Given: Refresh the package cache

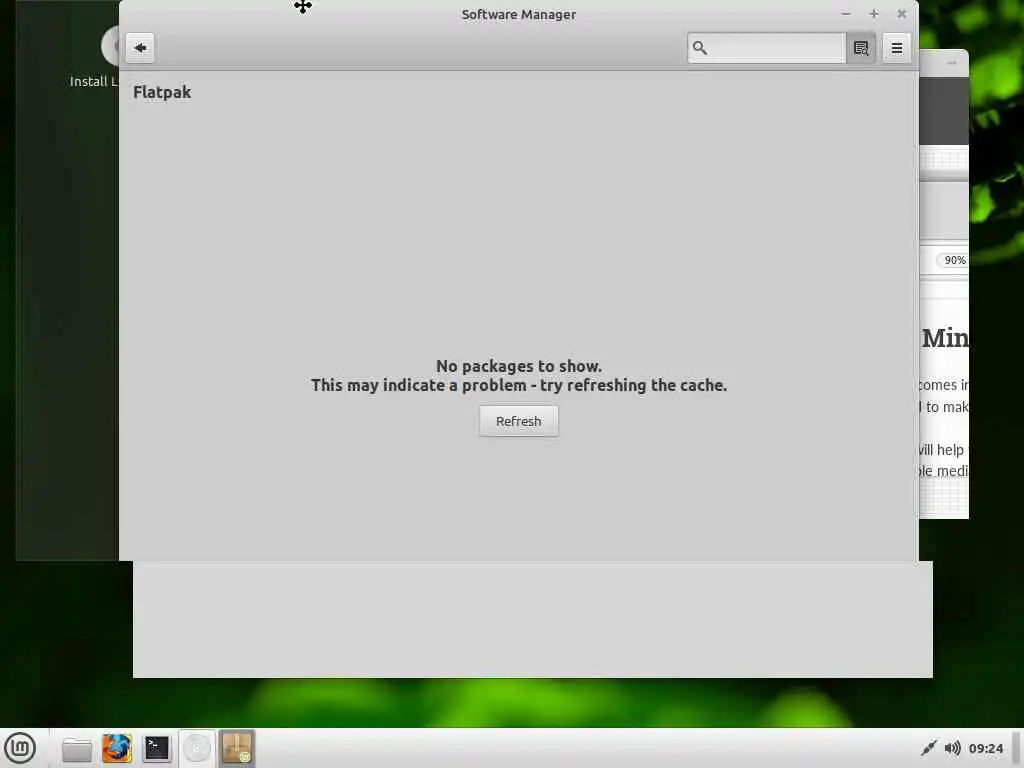Looking at the screenshot, I should (x=519, y=421).
